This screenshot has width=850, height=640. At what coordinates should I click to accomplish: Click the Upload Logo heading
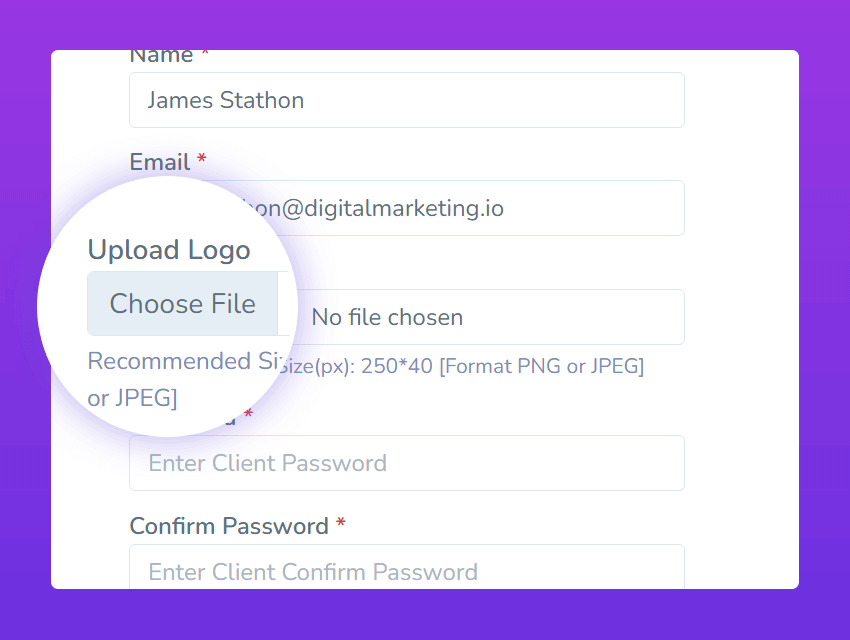pos(169,249)
